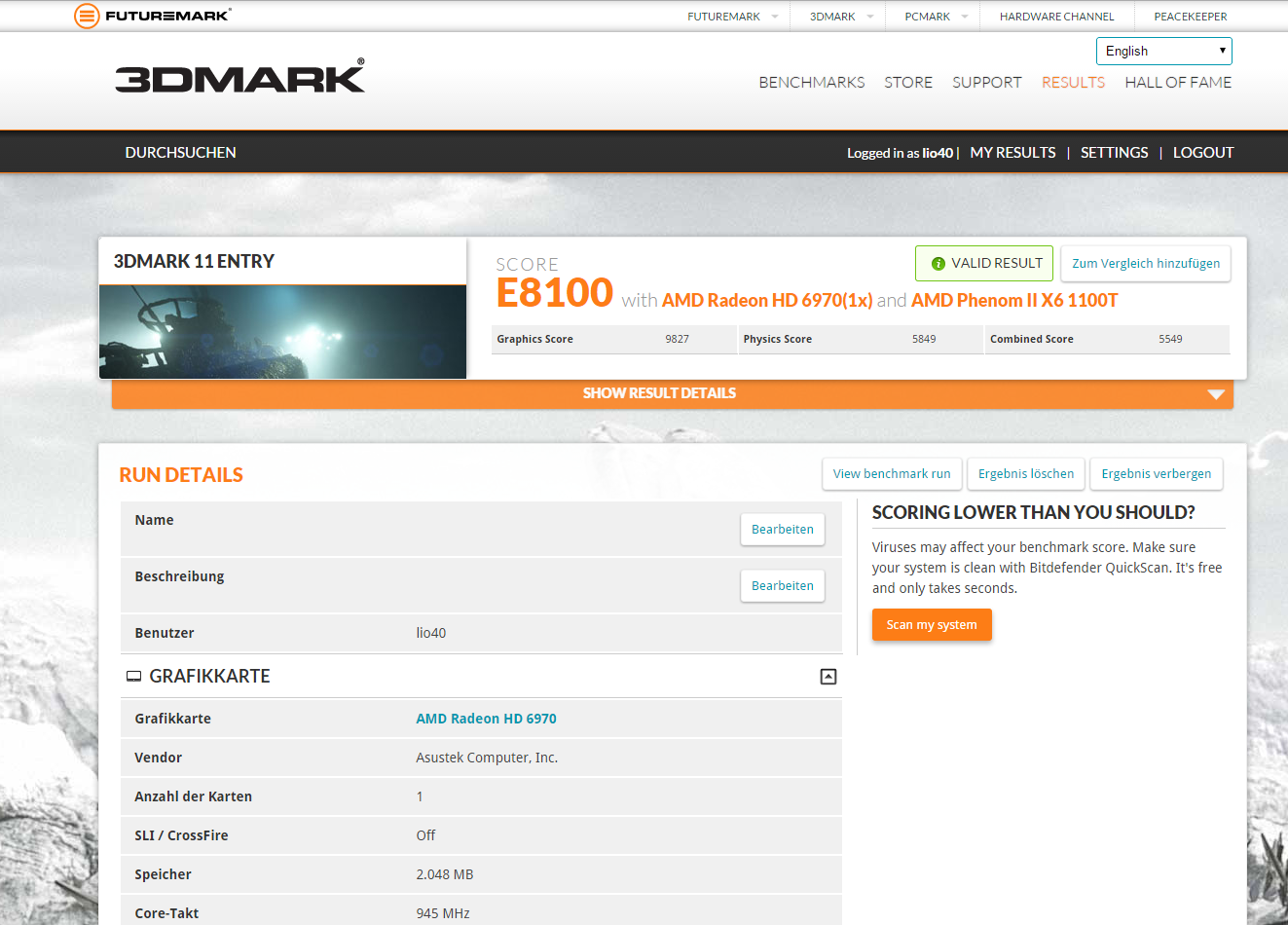
Task: Click the Grafikkarte monitor icon
Action: (x=134, y=677)
